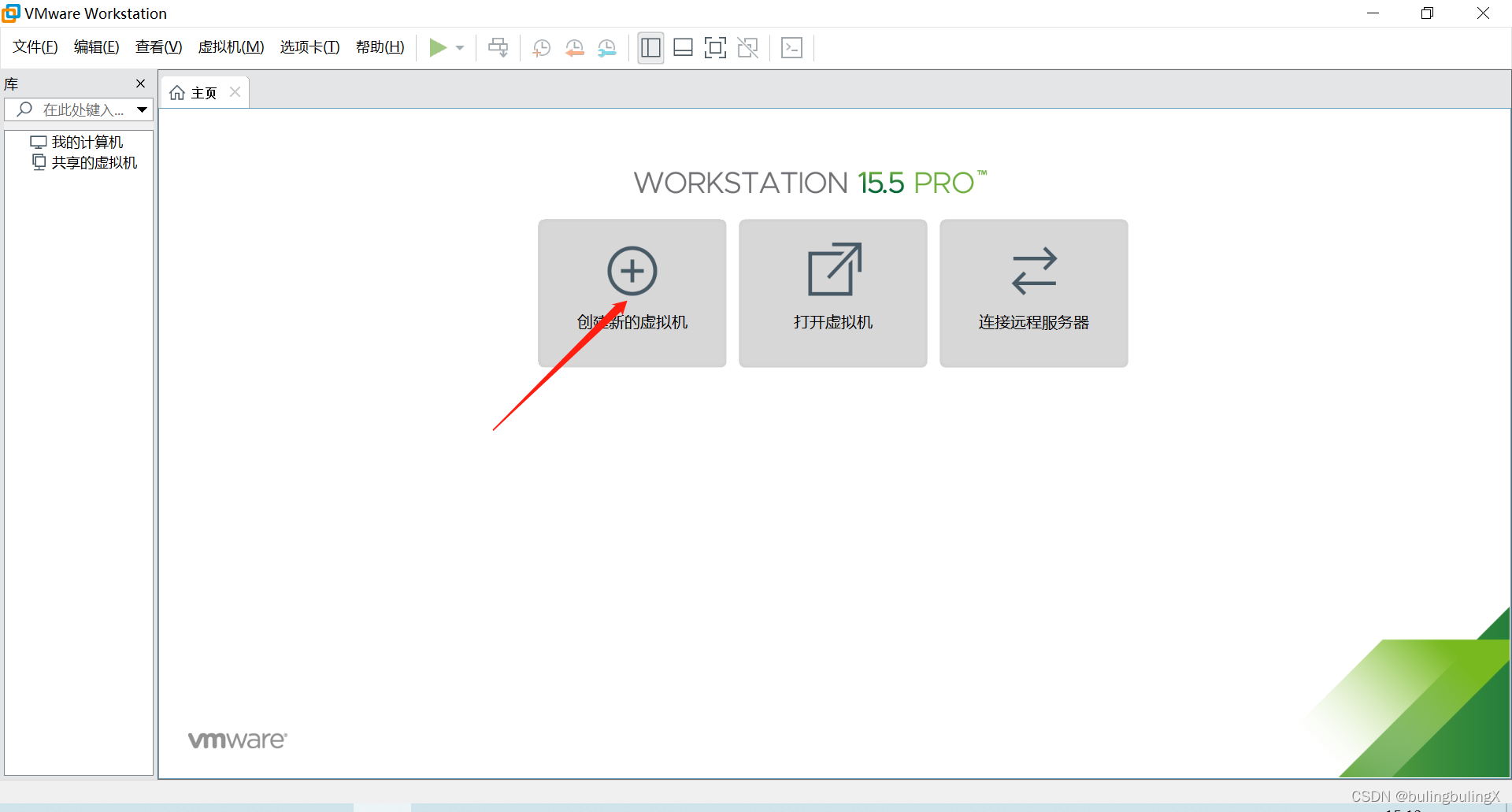Open the 选项卡(T) menu
This screenshot has width=1512, height=812.
point(309,47)
